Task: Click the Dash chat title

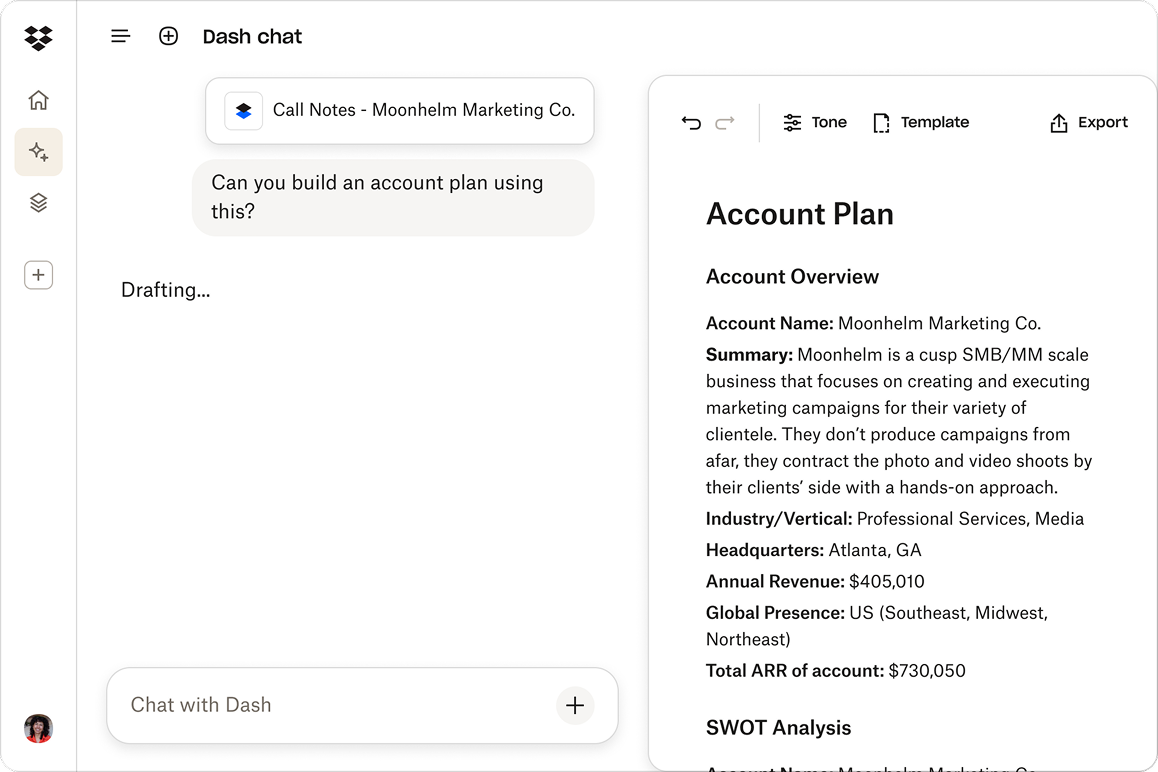Action: [x=252, y=36]
